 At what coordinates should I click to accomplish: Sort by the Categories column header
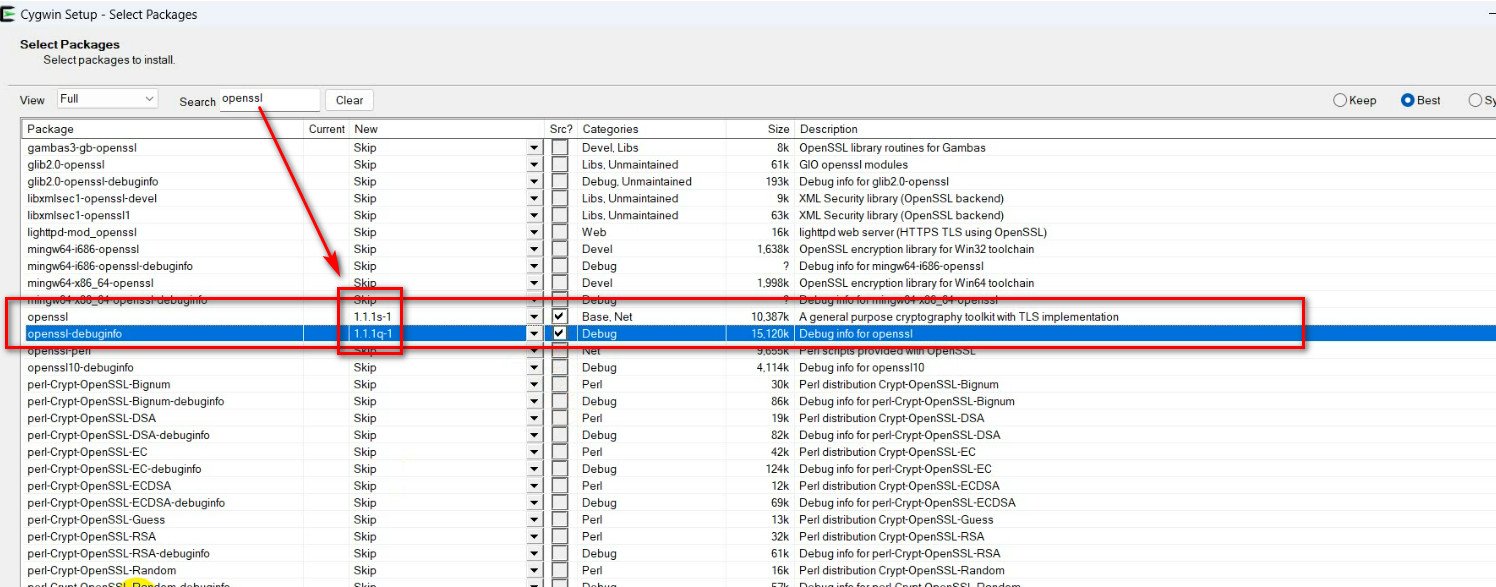(x=651, y=129)
